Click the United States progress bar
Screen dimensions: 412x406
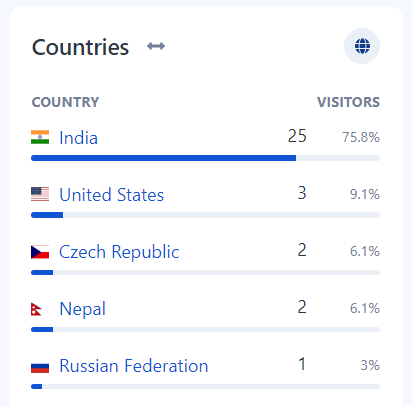point(205,215)
